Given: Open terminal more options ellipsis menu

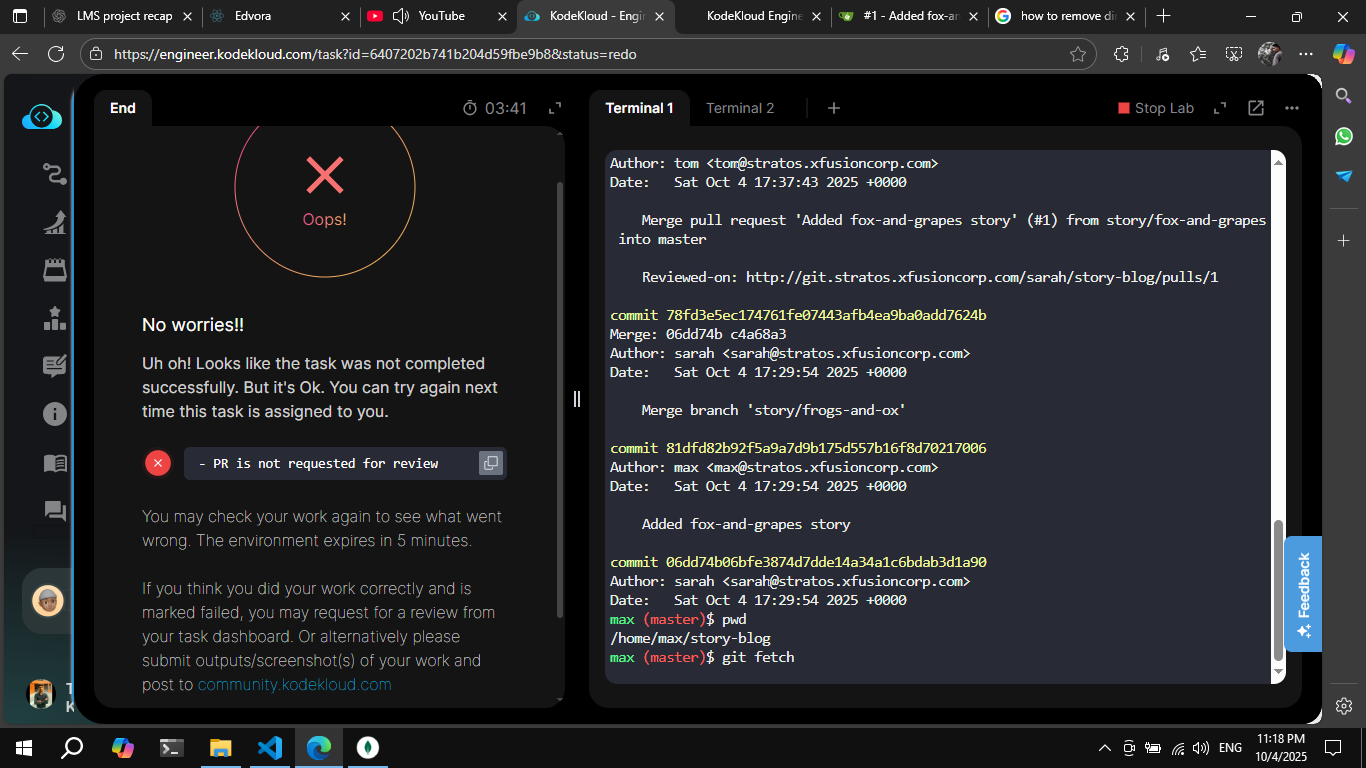Looking at the screenshot, I should [x=1292, y=108].
